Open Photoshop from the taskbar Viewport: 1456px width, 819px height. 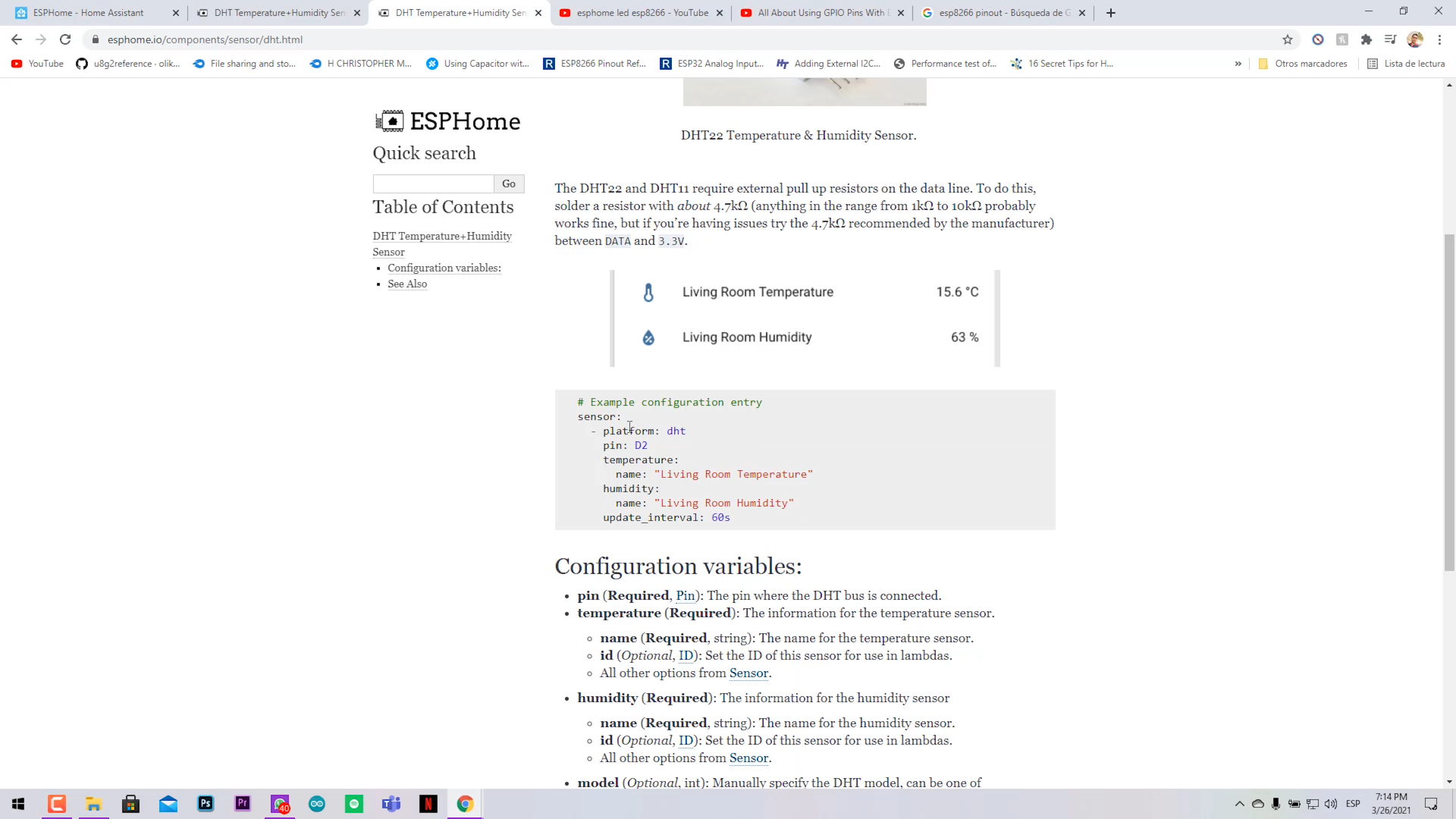206,804
